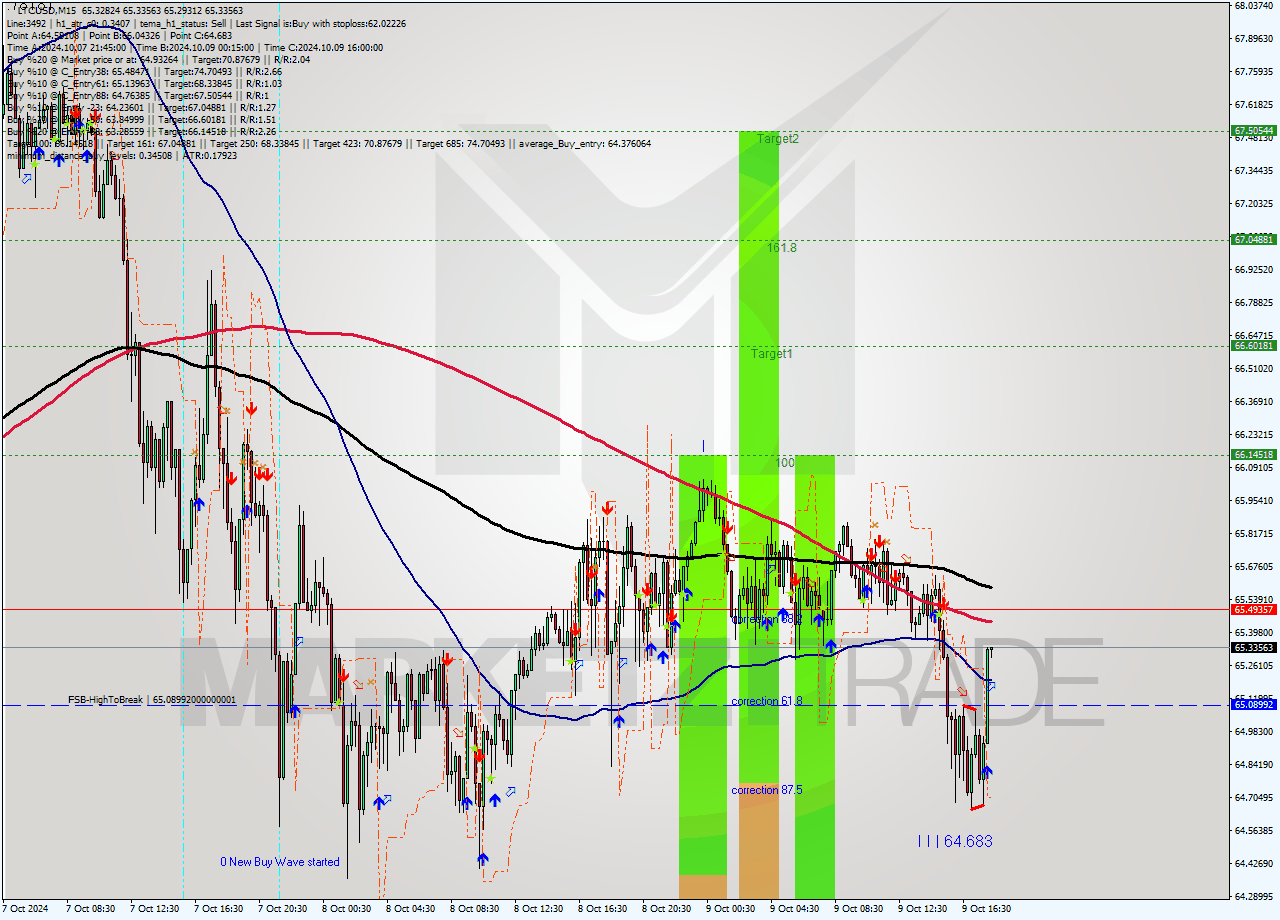Click the 'correction 61.8' label
The width and height of the screenshot is (1280, 920).
tap(767, 701)
